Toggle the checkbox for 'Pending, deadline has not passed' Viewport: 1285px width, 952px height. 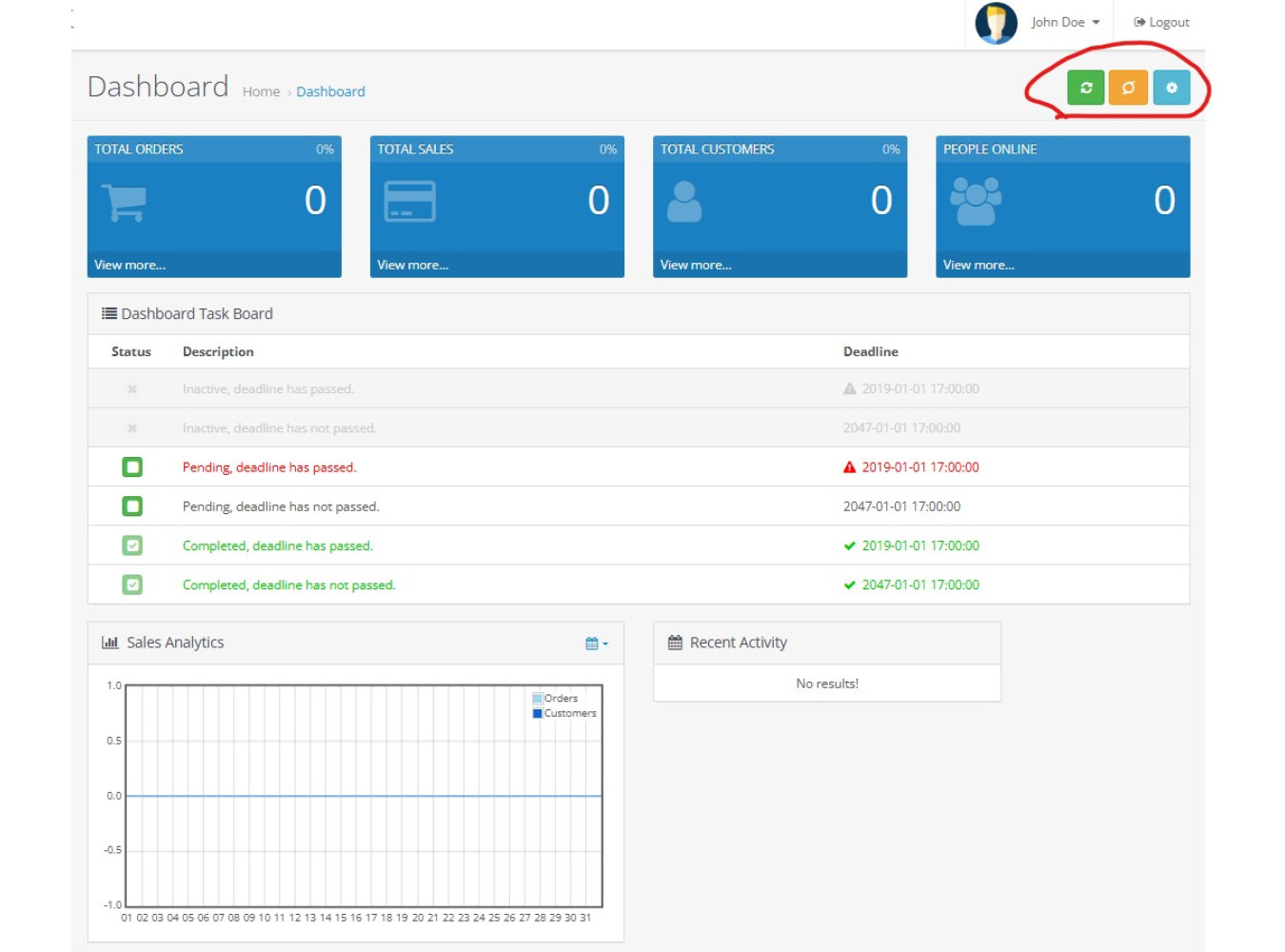132,506
